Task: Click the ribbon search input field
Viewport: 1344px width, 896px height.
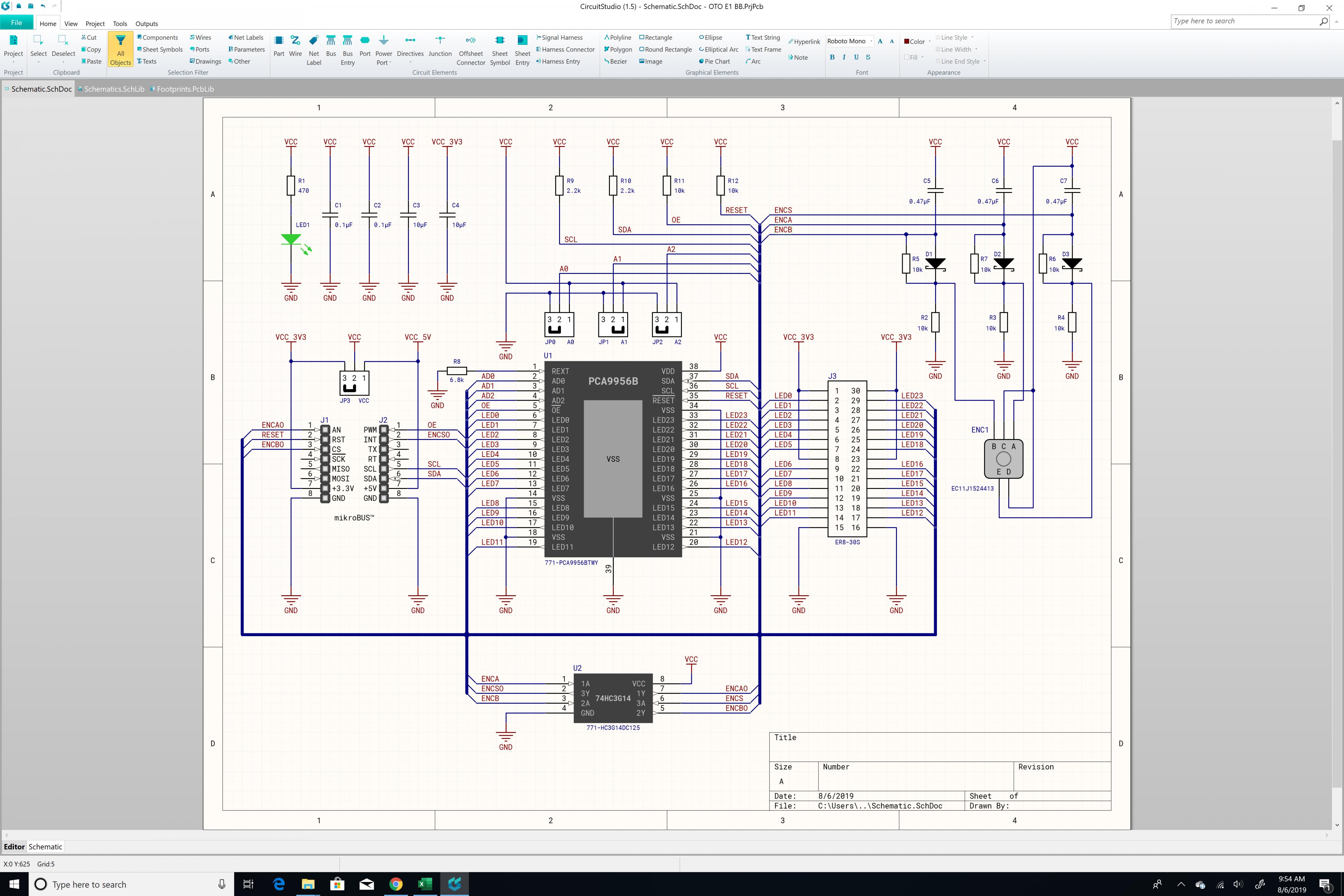Action: click(x=1244, y=21)
